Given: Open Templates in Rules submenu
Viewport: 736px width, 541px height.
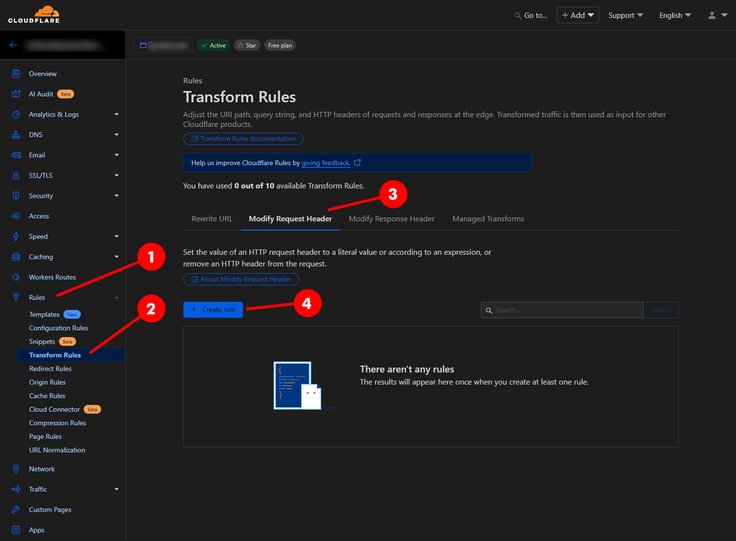Looking at the screenshot, I should click(x=44, y=314).
